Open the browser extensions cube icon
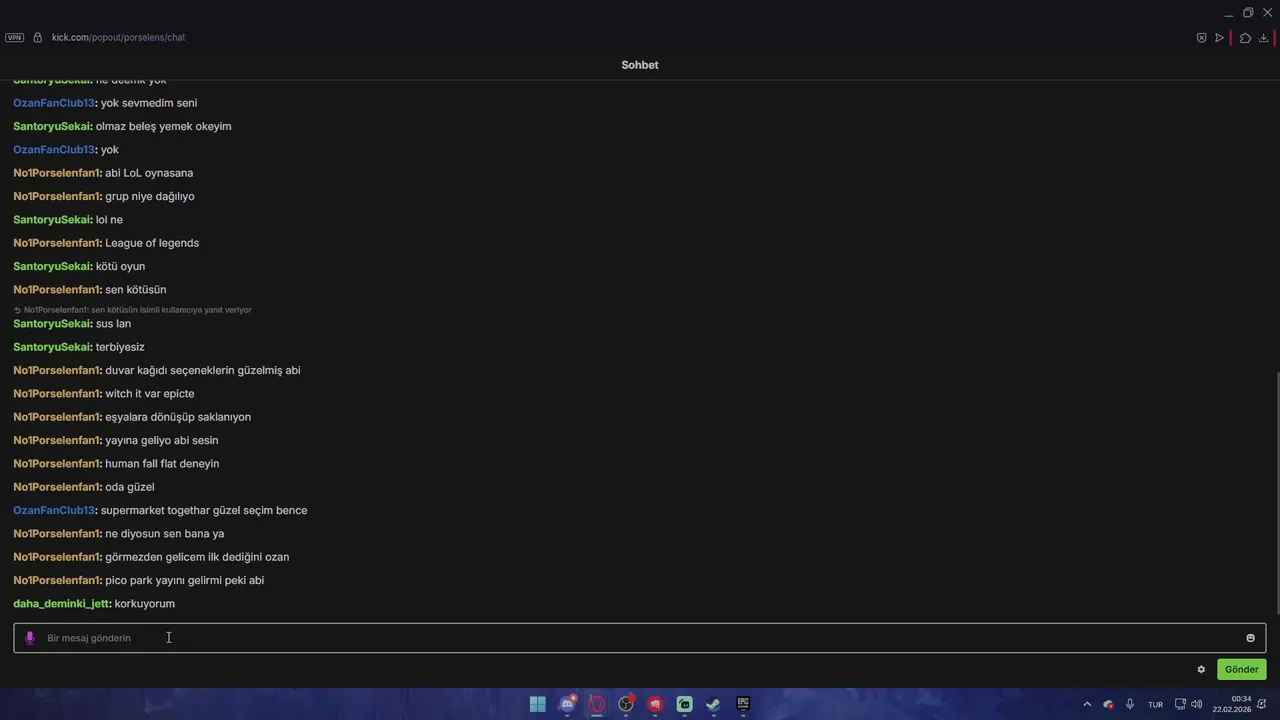Screen dimensions: 1280x720 1245,38
